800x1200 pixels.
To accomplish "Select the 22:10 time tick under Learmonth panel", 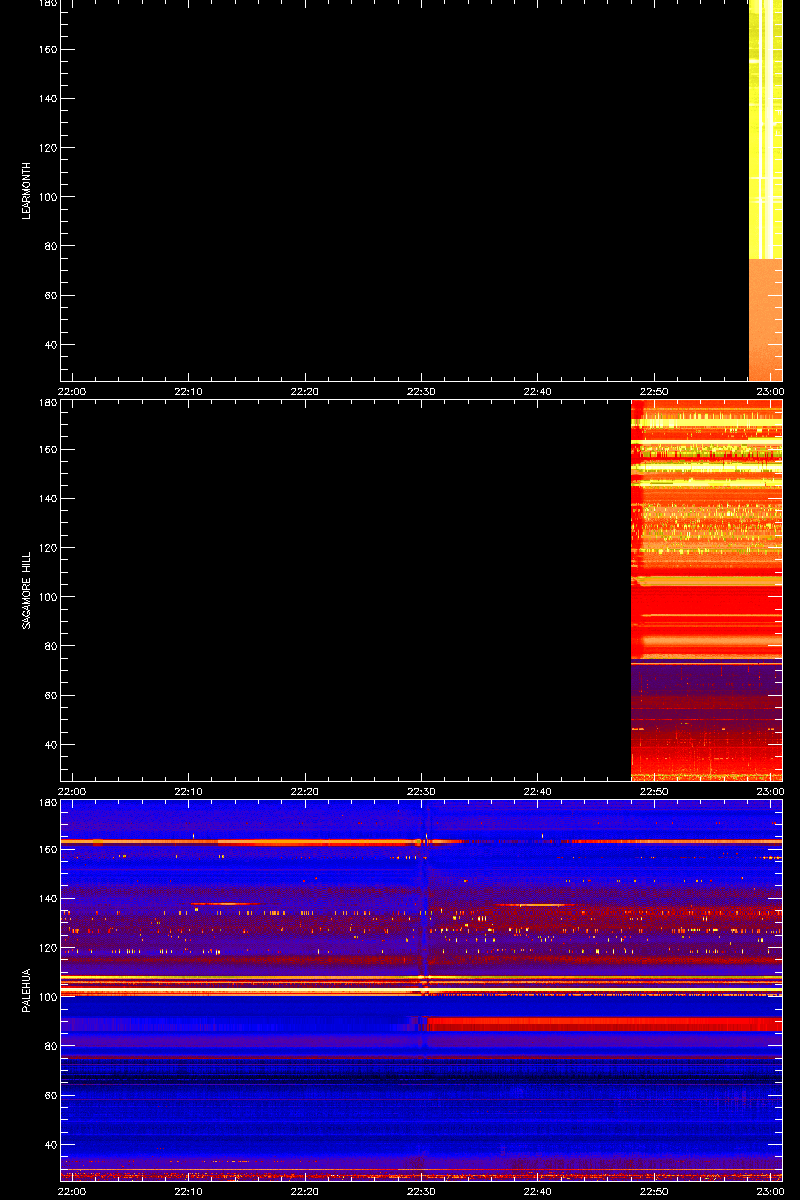I will pos(188,391).
